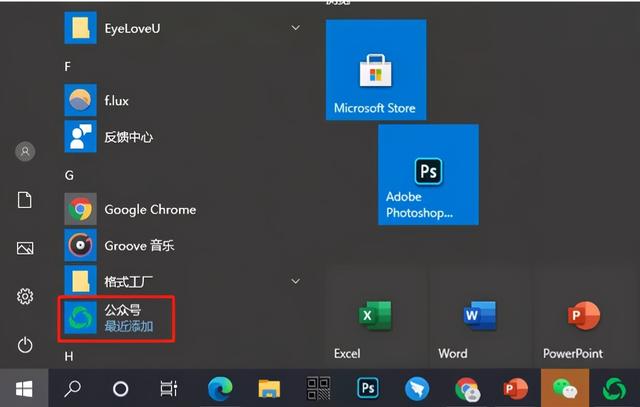Expand the EyeLoveU folder chevron
640x407 pixels.
(x=296, y=28)
